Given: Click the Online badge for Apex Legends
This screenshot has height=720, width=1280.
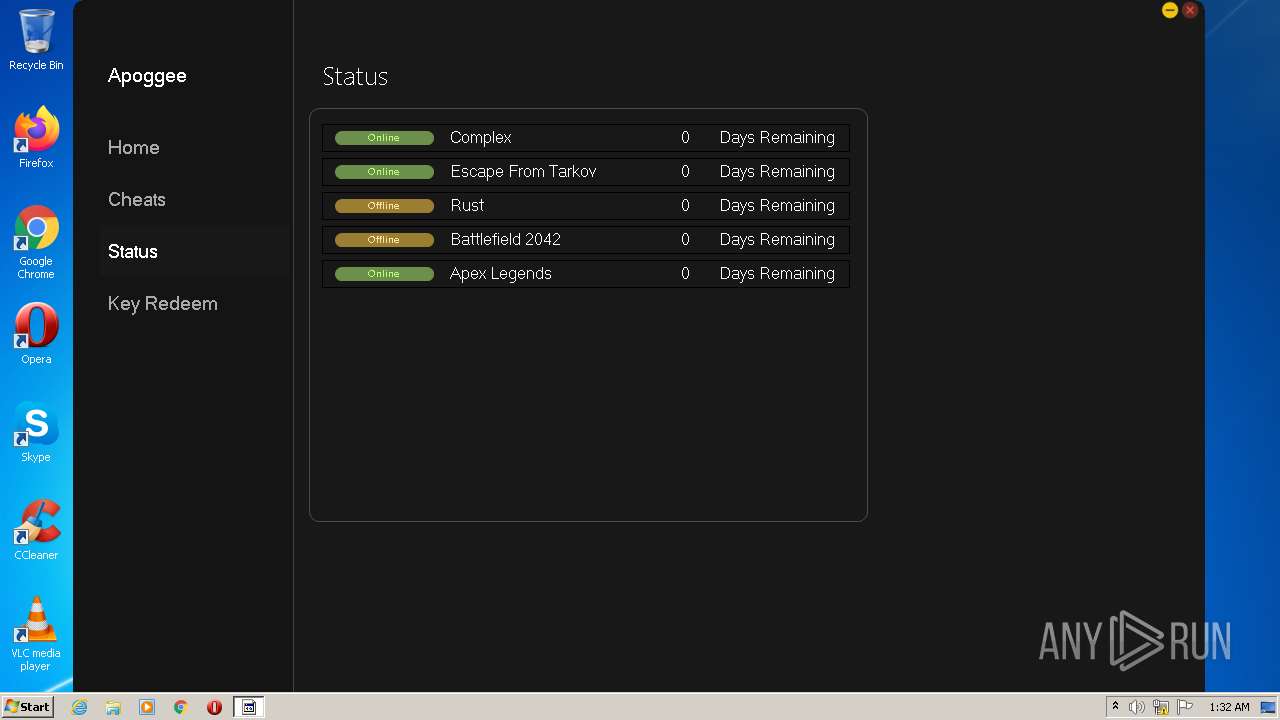Looking at the screenshot, I should click(384, 274).
